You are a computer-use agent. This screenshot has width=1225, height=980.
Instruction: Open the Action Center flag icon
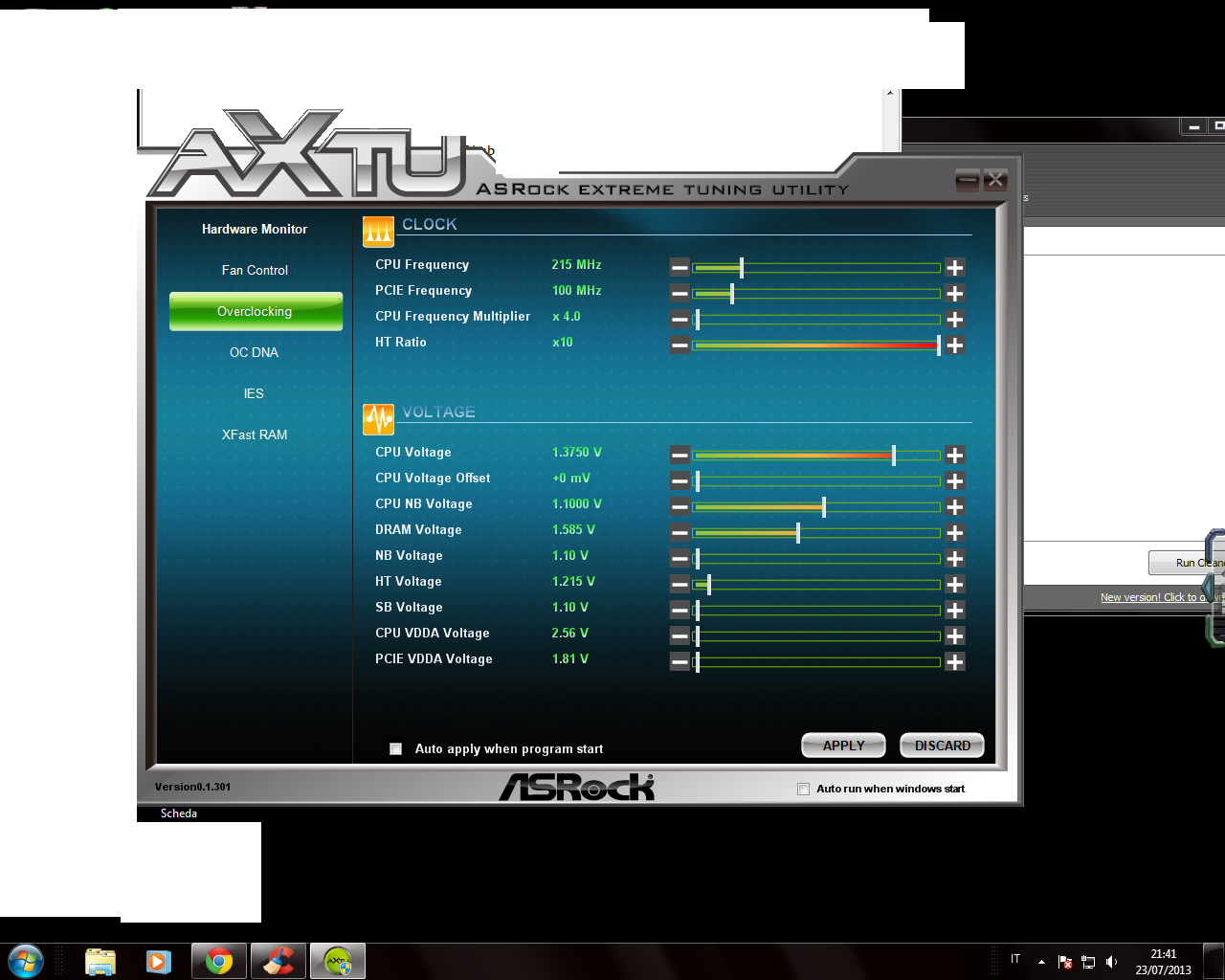point(1065,962)
